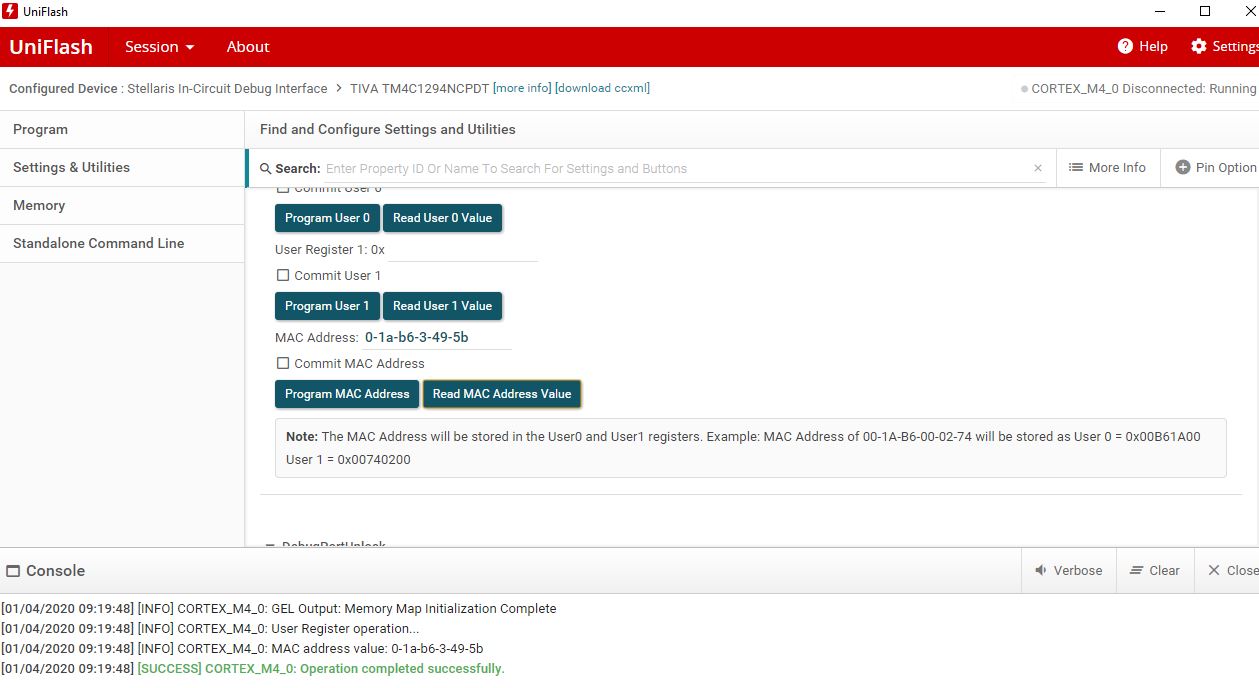Click the Program User 1 button
Image resolution: width=1259 pixels, height=688 pixels.
point(327,306)
